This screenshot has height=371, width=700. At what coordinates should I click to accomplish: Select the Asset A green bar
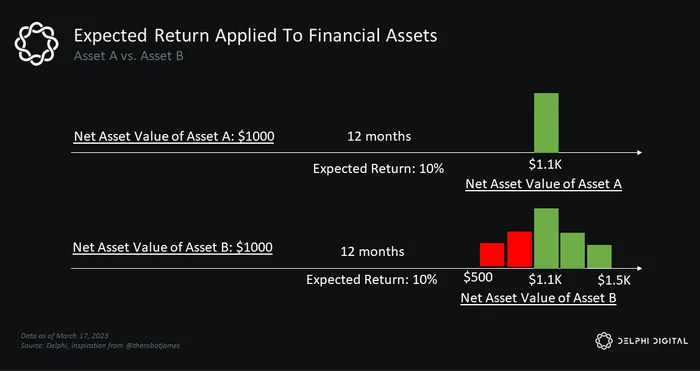(546, 122)
